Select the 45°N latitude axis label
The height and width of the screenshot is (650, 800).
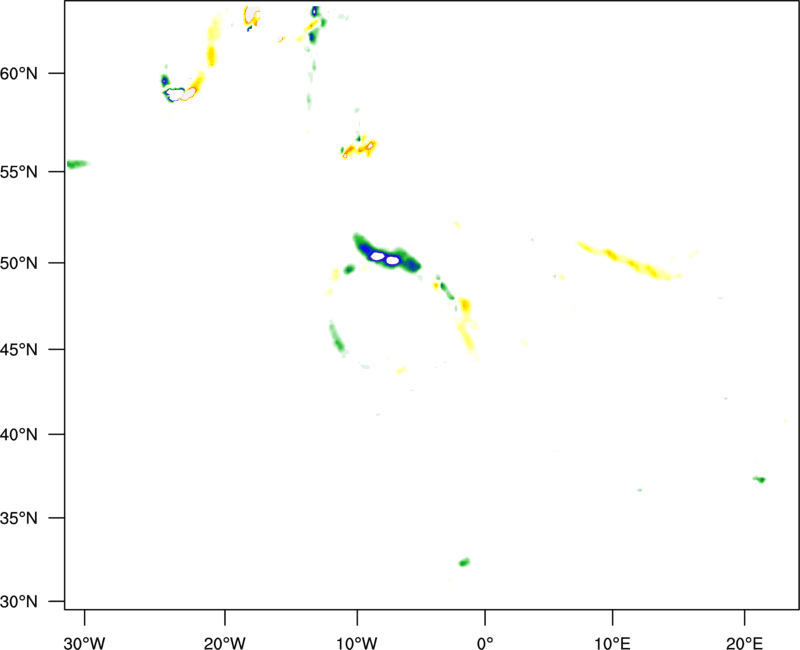pos(19,350)
